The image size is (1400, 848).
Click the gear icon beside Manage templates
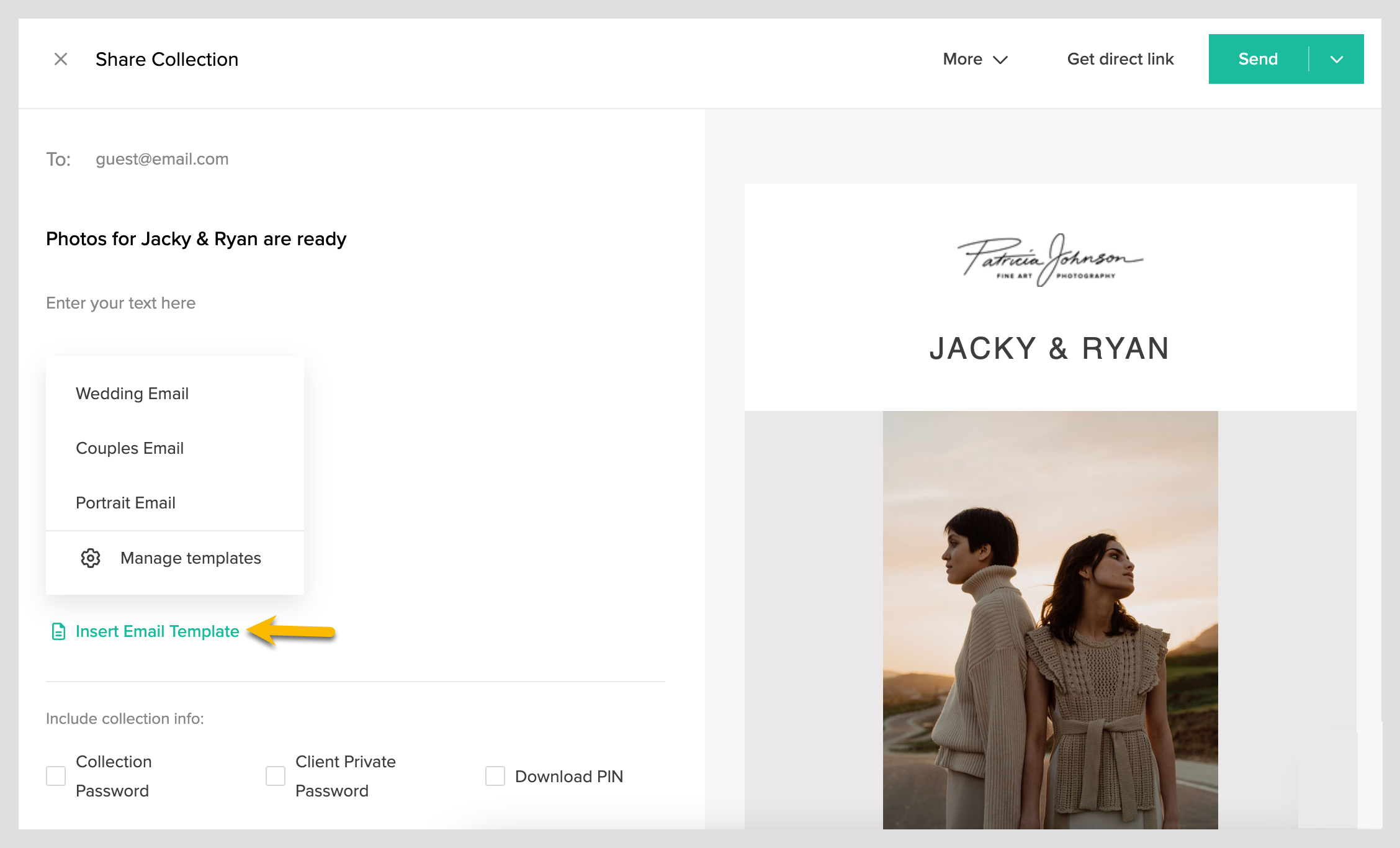(91, 558)
